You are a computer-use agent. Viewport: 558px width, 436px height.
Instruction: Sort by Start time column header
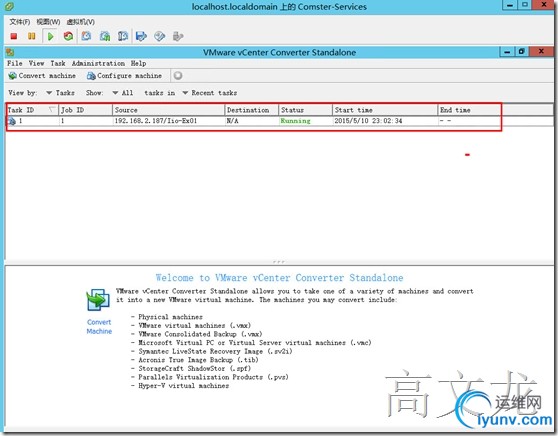(x=385, y=110)
